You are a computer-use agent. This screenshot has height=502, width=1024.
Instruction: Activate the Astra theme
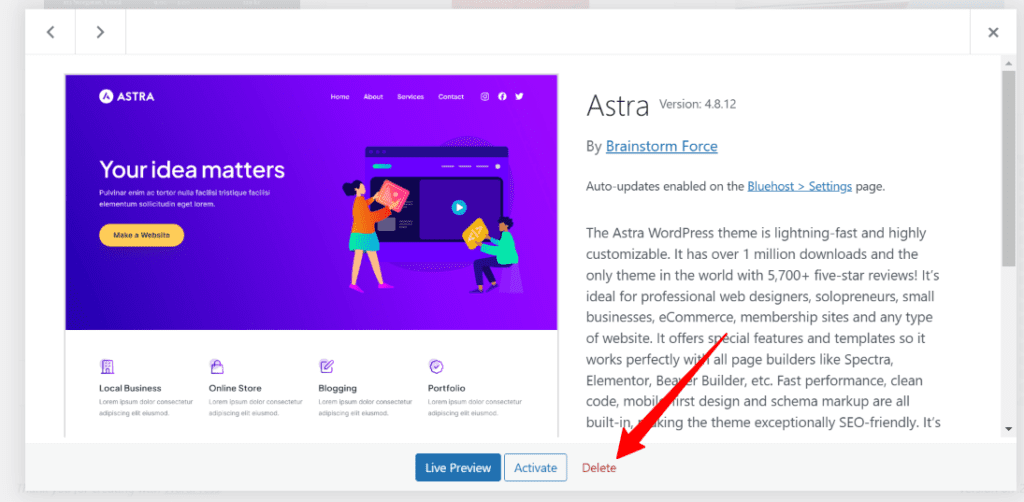tap(536, 467)
